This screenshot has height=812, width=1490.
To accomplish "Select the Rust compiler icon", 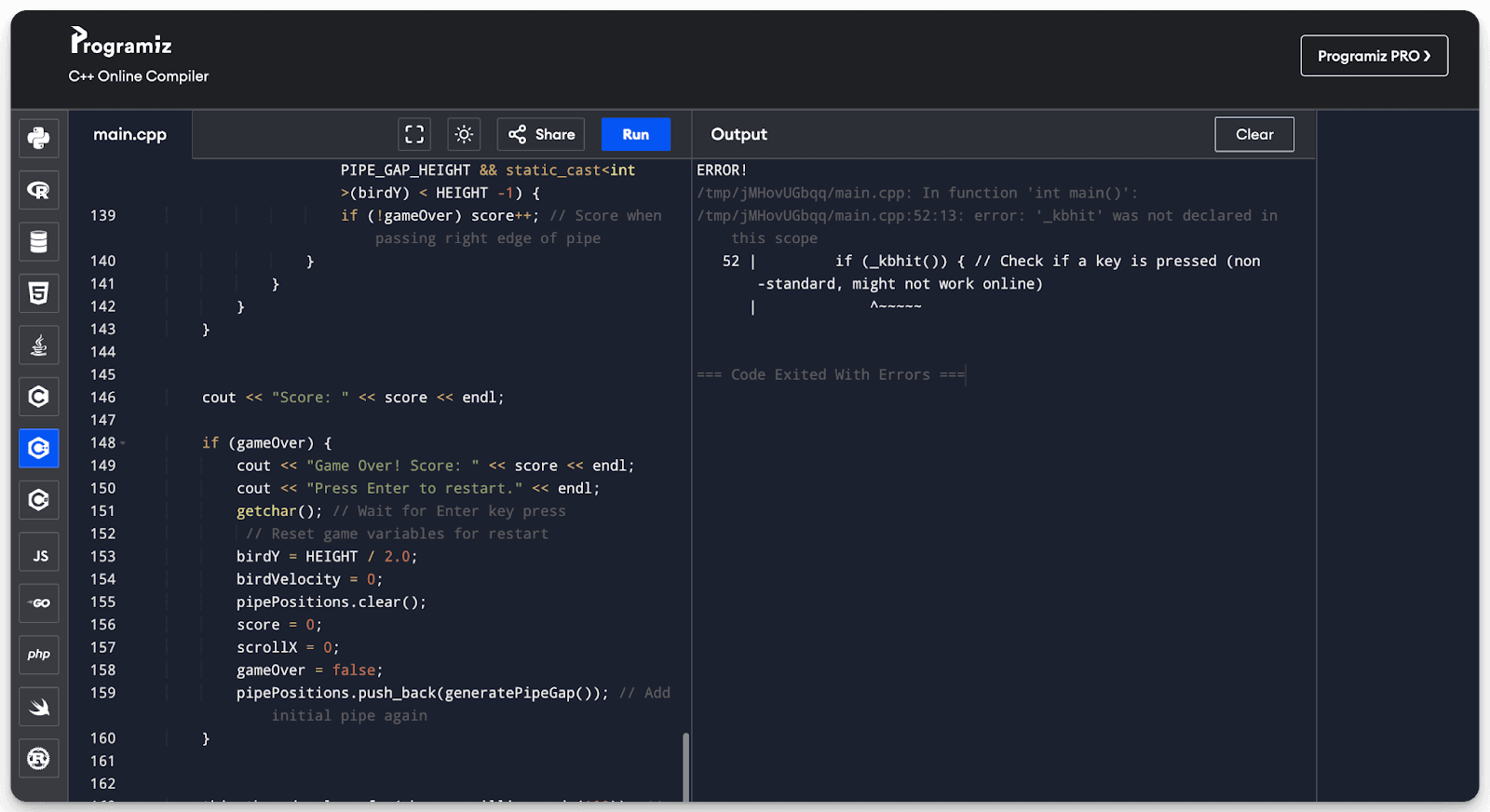I will 38,758.
